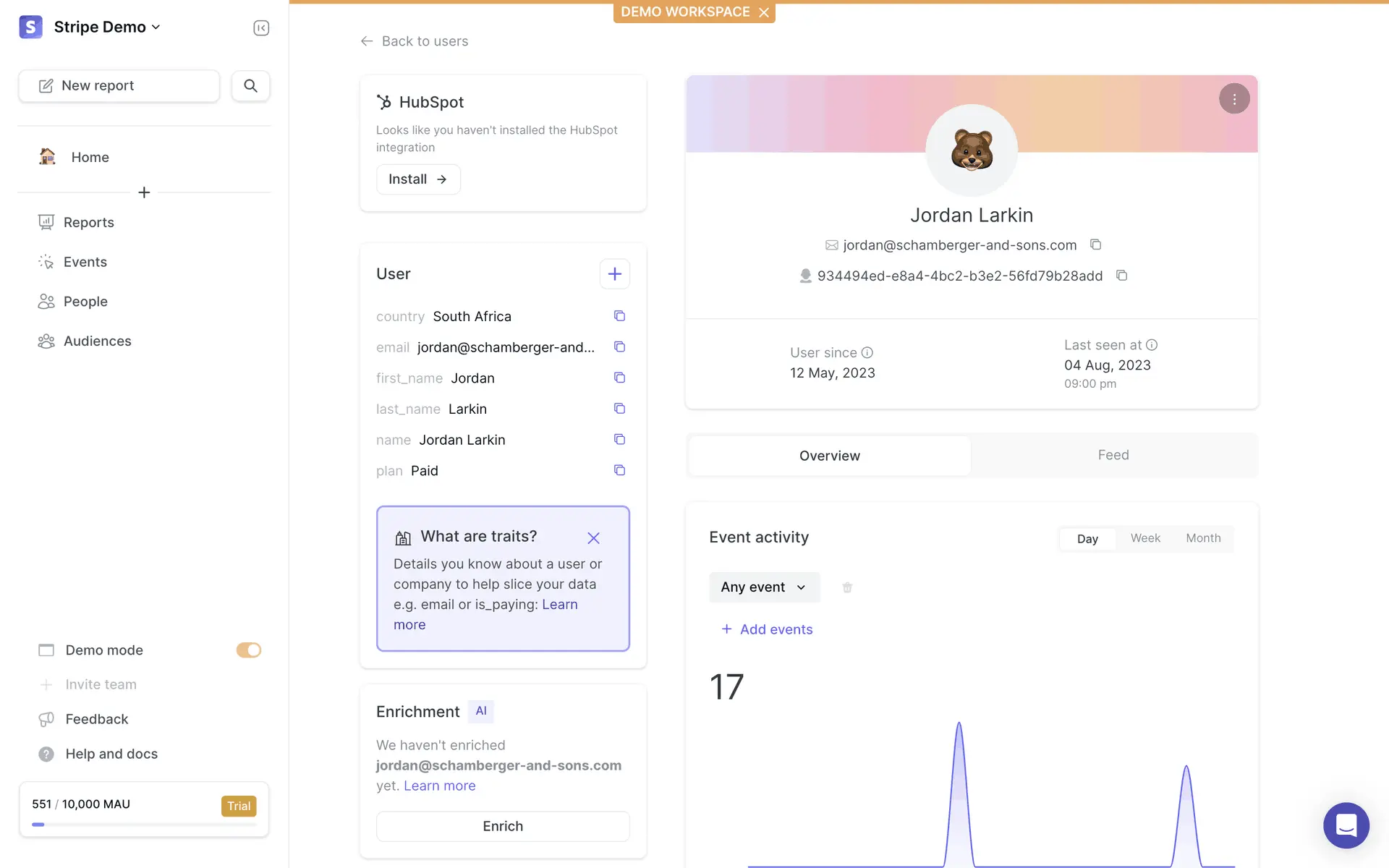
Task: Copy the user email next to profile name
Action: tap(1095, 244)
